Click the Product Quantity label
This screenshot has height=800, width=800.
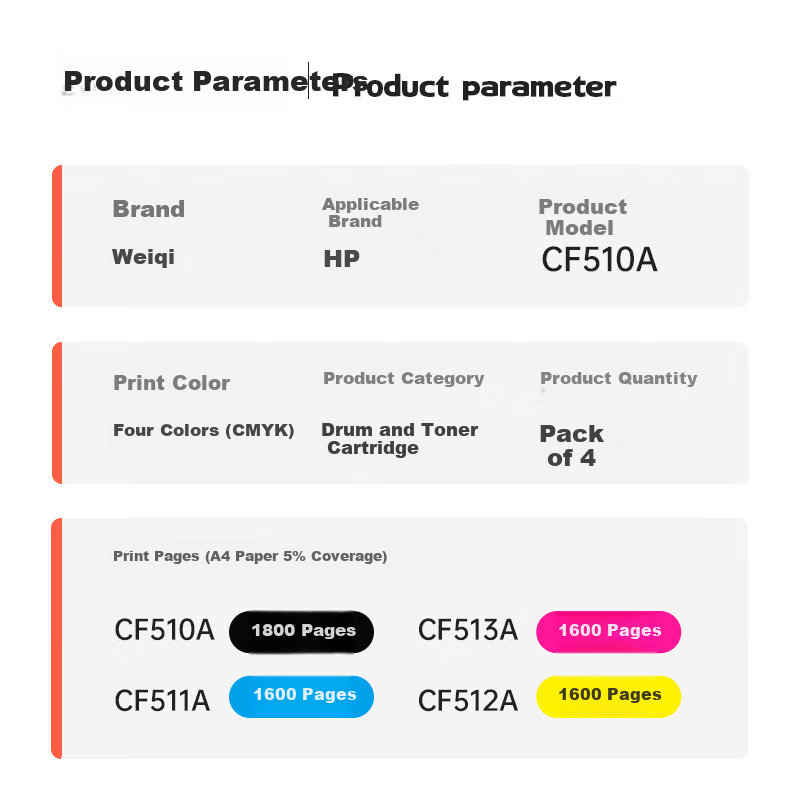pyautogui.click(x=619, y=378)
